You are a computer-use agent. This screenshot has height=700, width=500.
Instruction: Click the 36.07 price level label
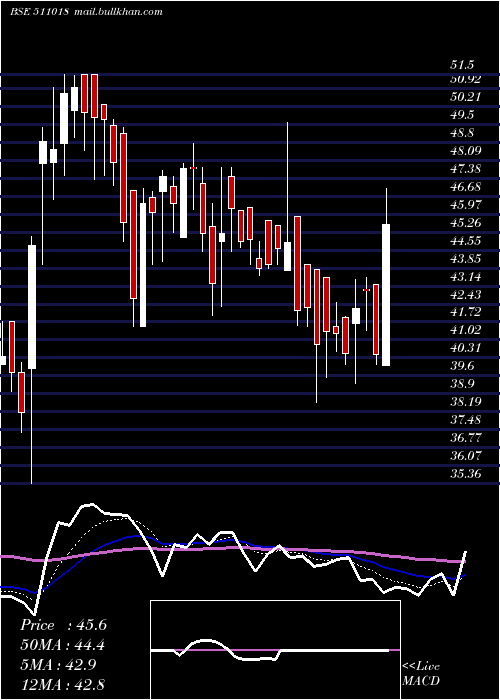pos(466,455)
